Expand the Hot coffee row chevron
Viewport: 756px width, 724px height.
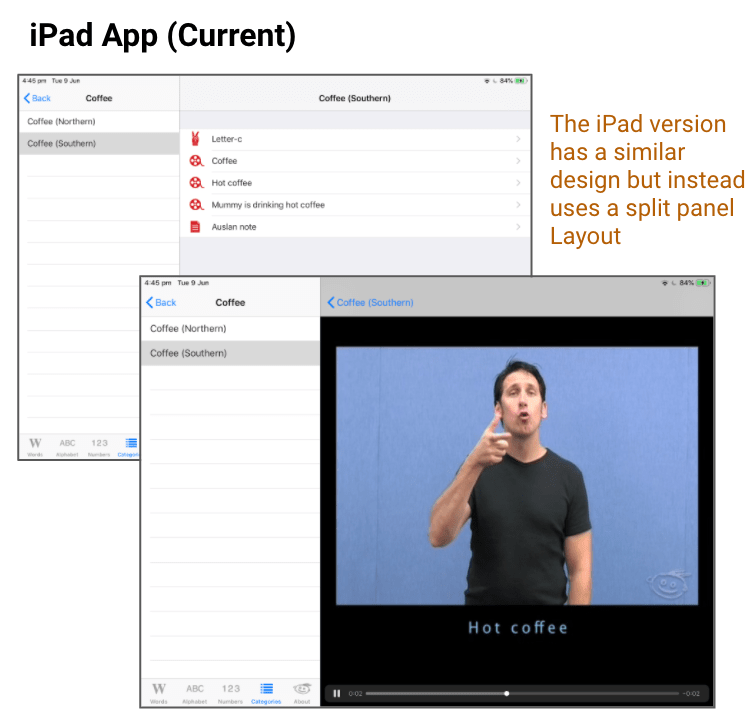(x=518, y=183)
